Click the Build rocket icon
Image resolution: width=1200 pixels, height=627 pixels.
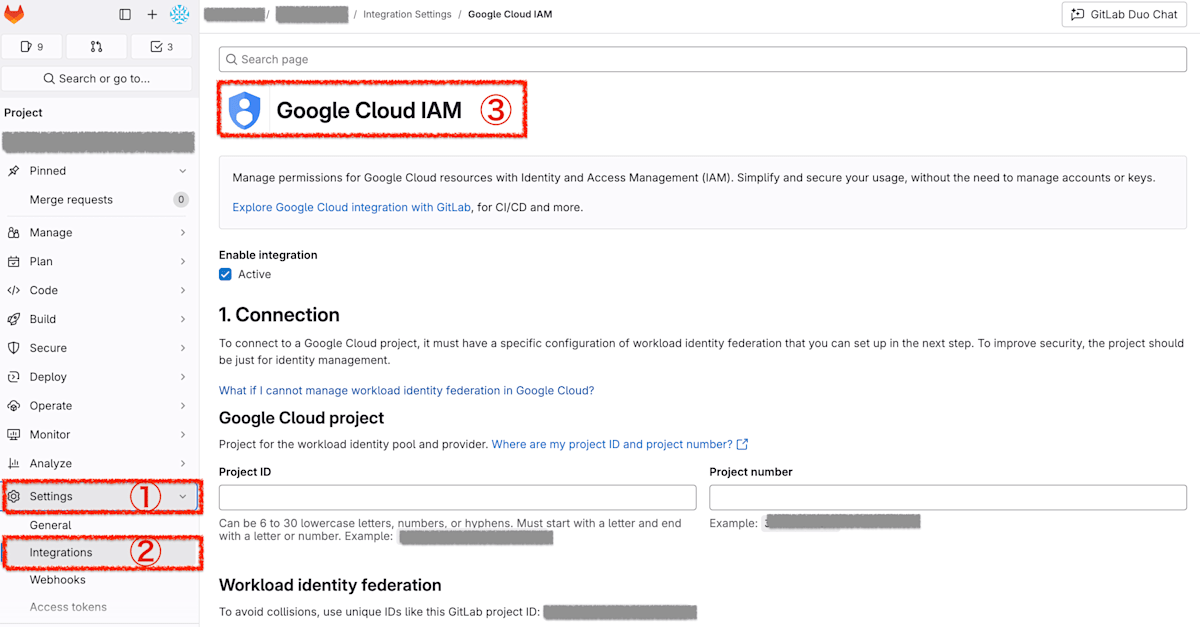click(x=13, y=320)
